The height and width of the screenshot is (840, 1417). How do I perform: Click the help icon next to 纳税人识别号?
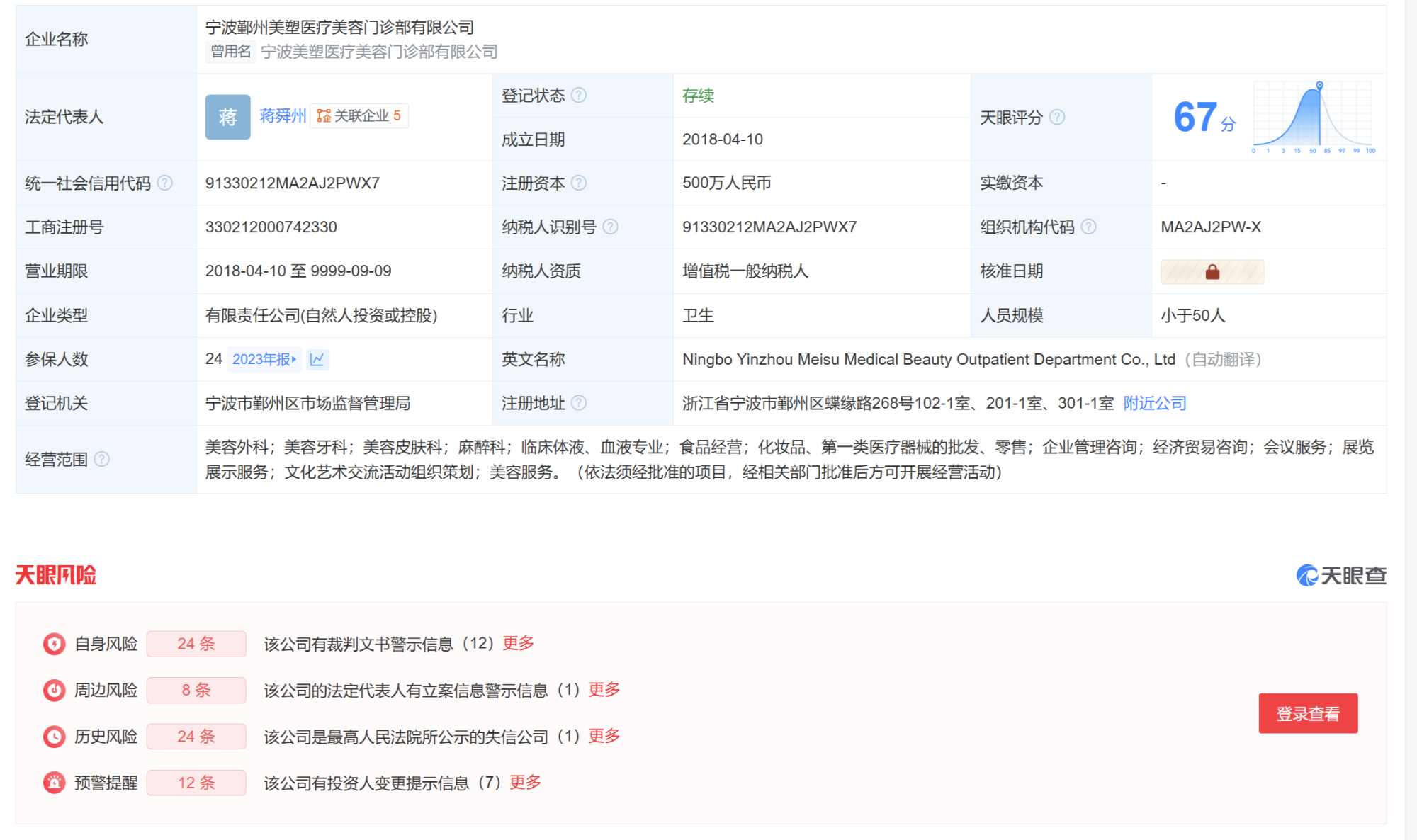pyautogui.click(x=610, y=227)
